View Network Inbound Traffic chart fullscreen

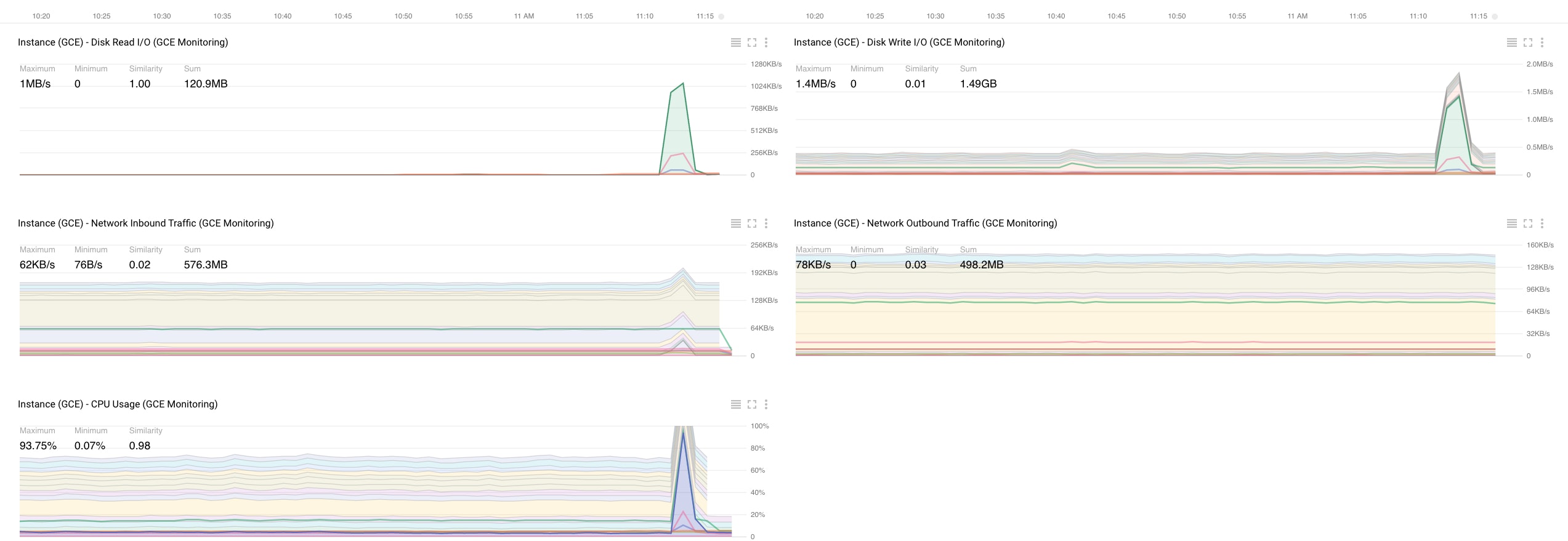(752, 223)
